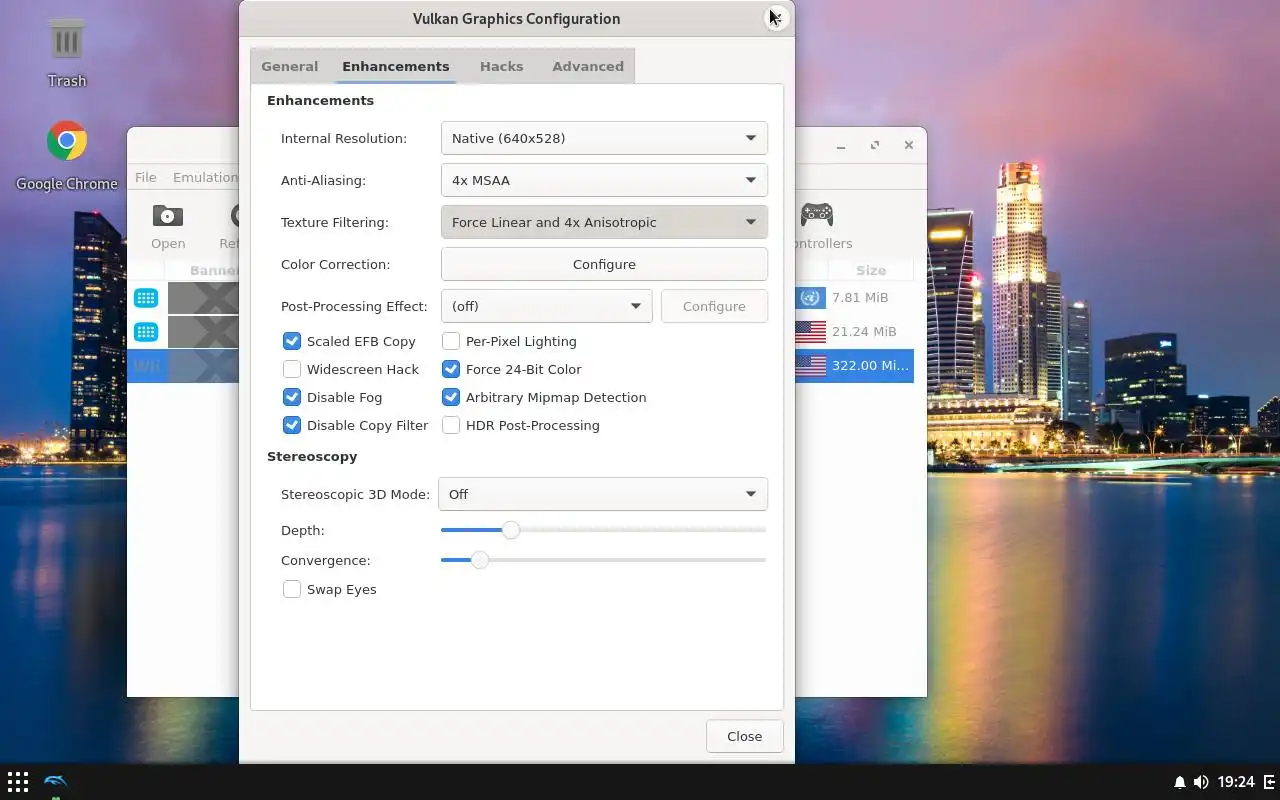Click the Dolphin emulator taskbar icon
The height and width of the screenshot is (800, 1280).
(56, 782)
